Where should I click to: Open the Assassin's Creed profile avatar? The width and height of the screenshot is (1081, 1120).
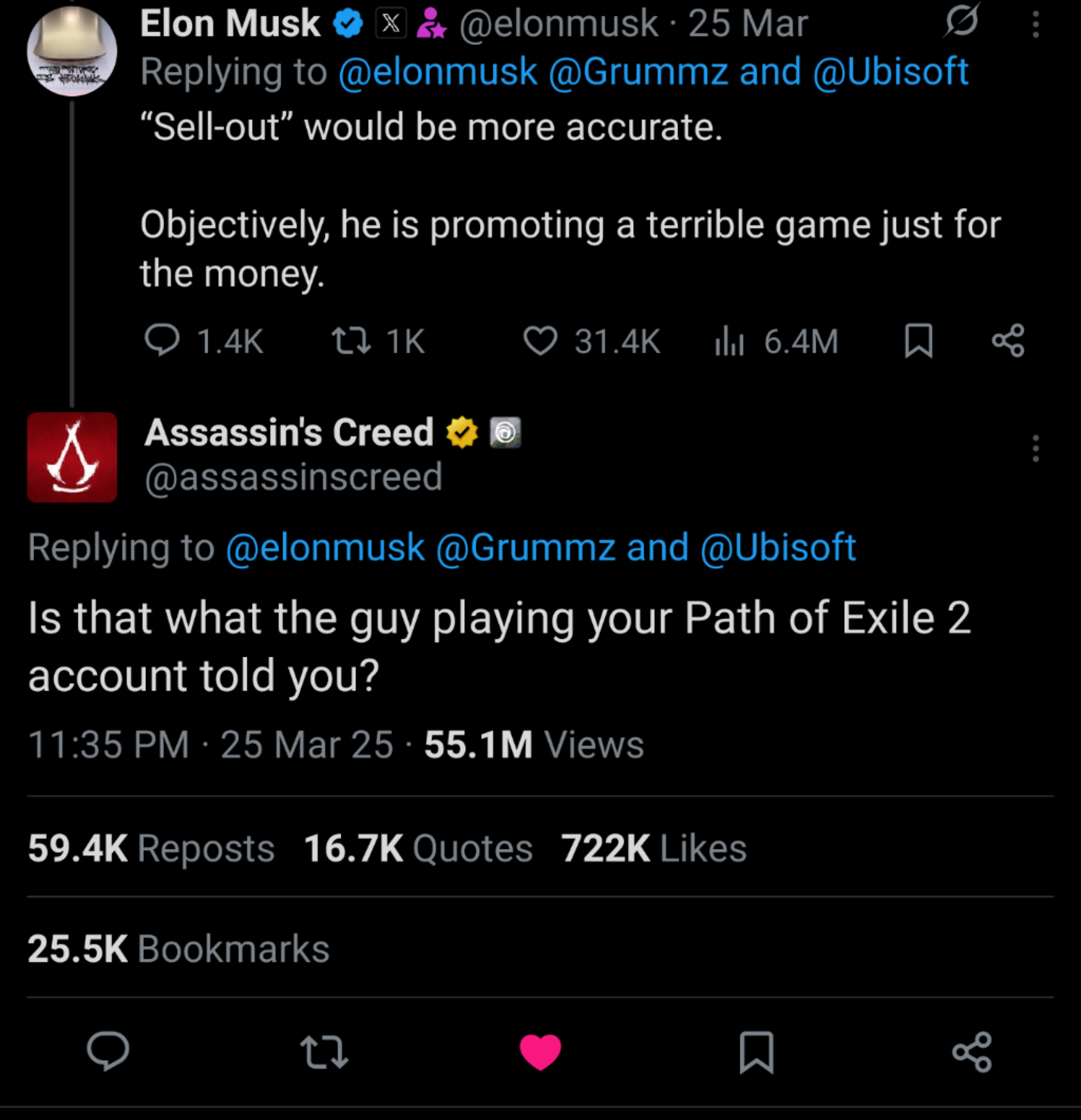pyautogui.click(x=72, y=457)
